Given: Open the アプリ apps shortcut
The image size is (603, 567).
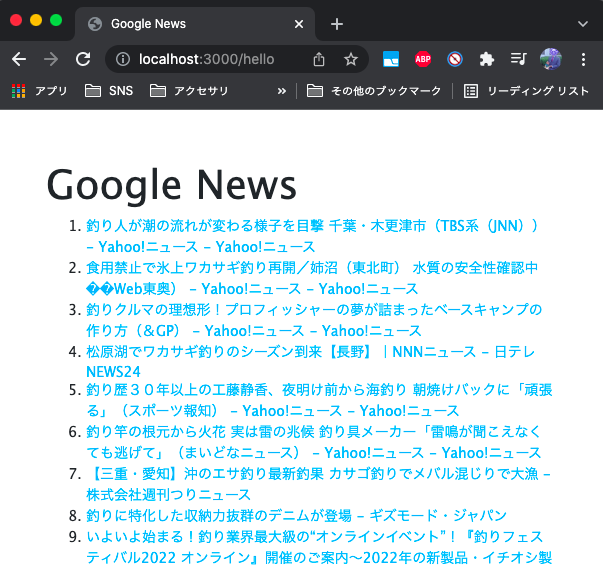Looking at the screenshot, I should [39, 91].
